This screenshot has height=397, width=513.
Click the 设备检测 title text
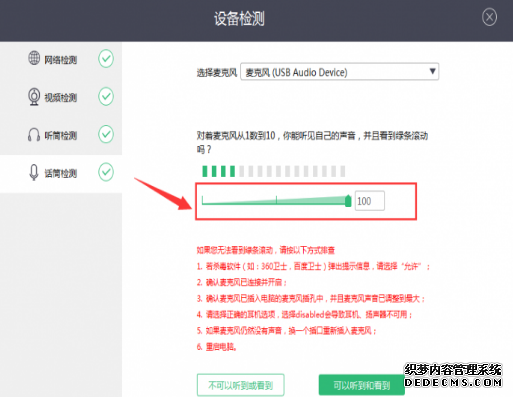239,19
